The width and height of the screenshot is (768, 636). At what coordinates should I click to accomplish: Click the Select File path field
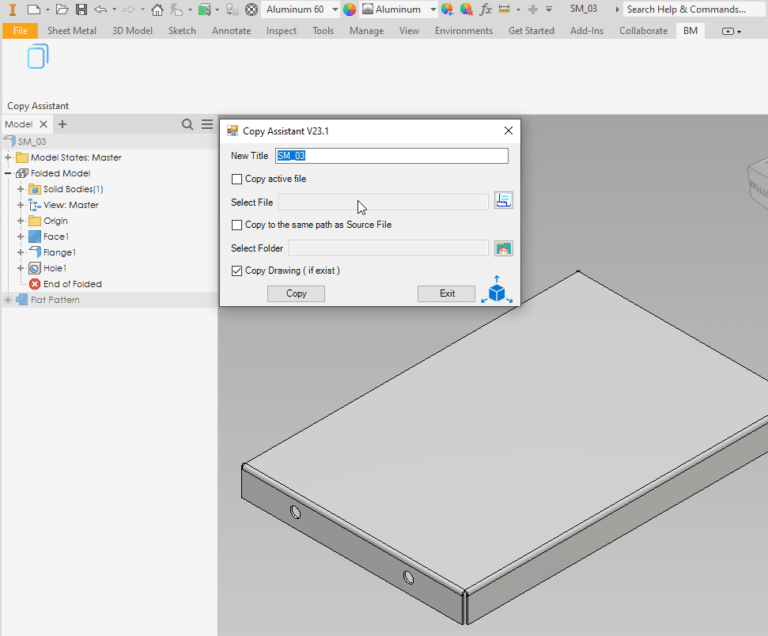pyautogui.click(x=384, y=202)
